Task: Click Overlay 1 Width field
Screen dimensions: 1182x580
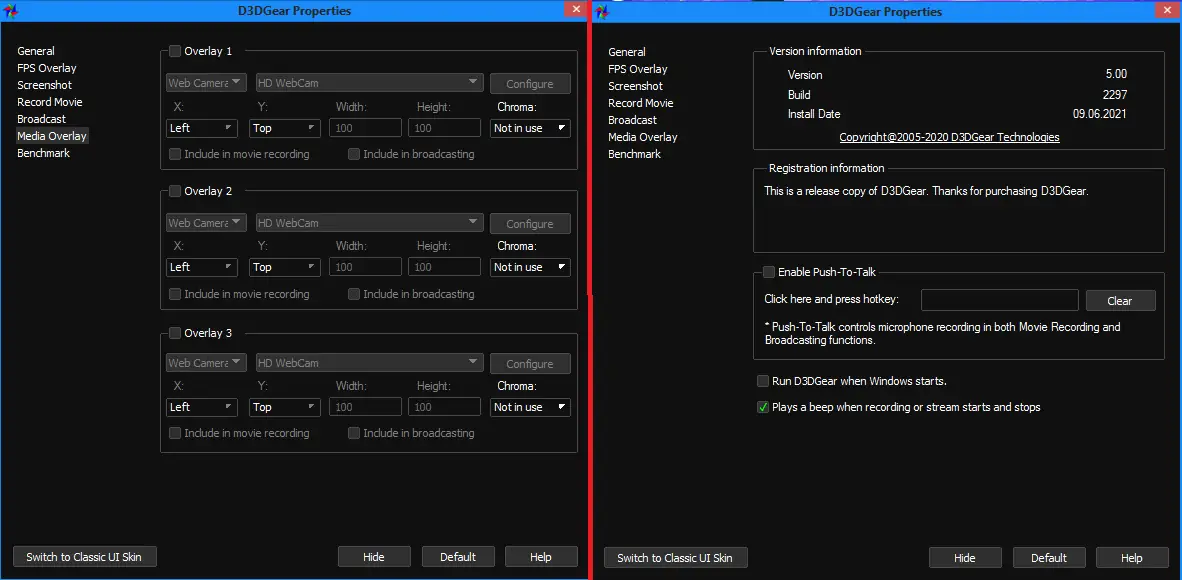Action: click(366, 128)
